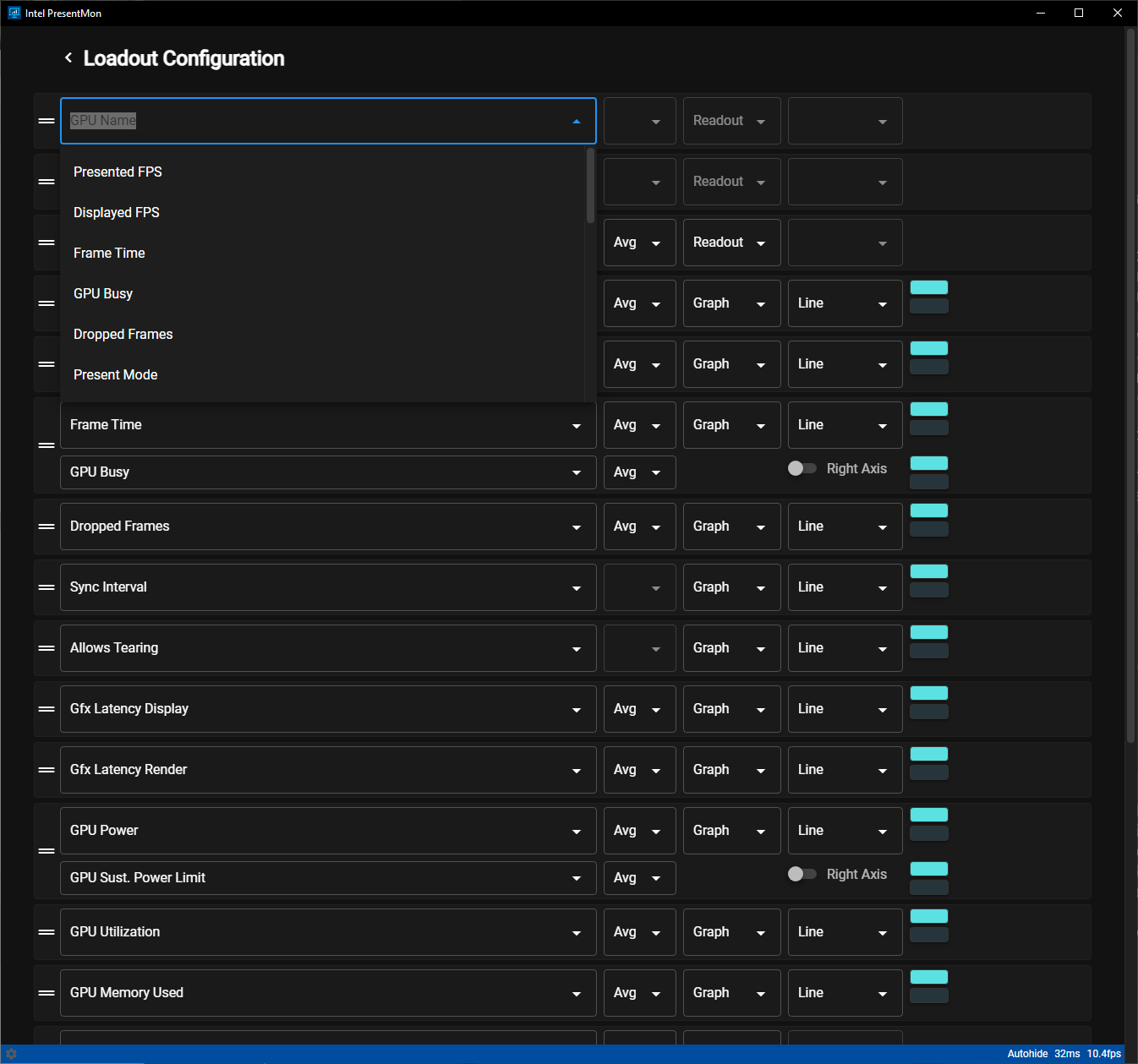Click the Autohide status bar label

click(x=1027, y=1054)
